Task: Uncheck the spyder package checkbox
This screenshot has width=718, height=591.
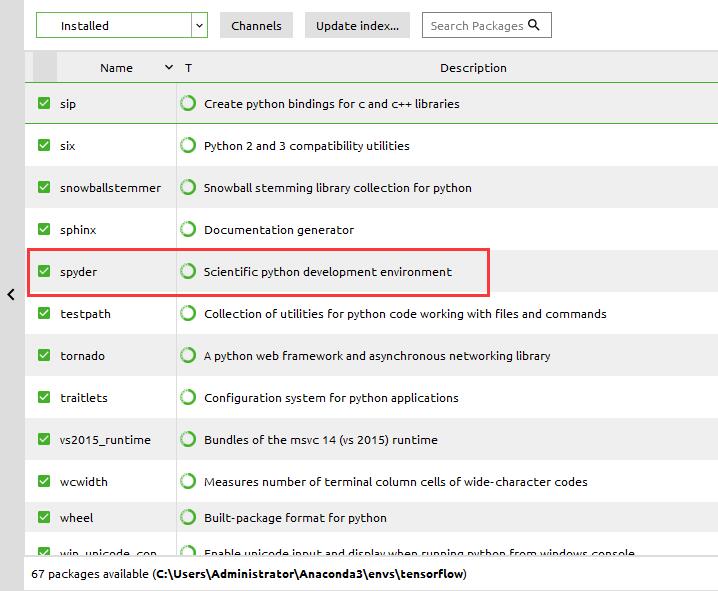Action: coord(44,271)
